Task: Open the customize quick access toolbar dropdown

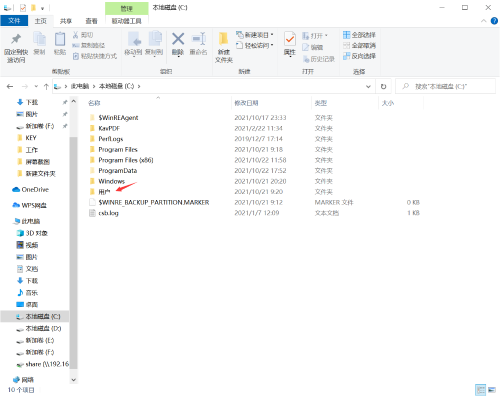Action: (x=42, y=8)
